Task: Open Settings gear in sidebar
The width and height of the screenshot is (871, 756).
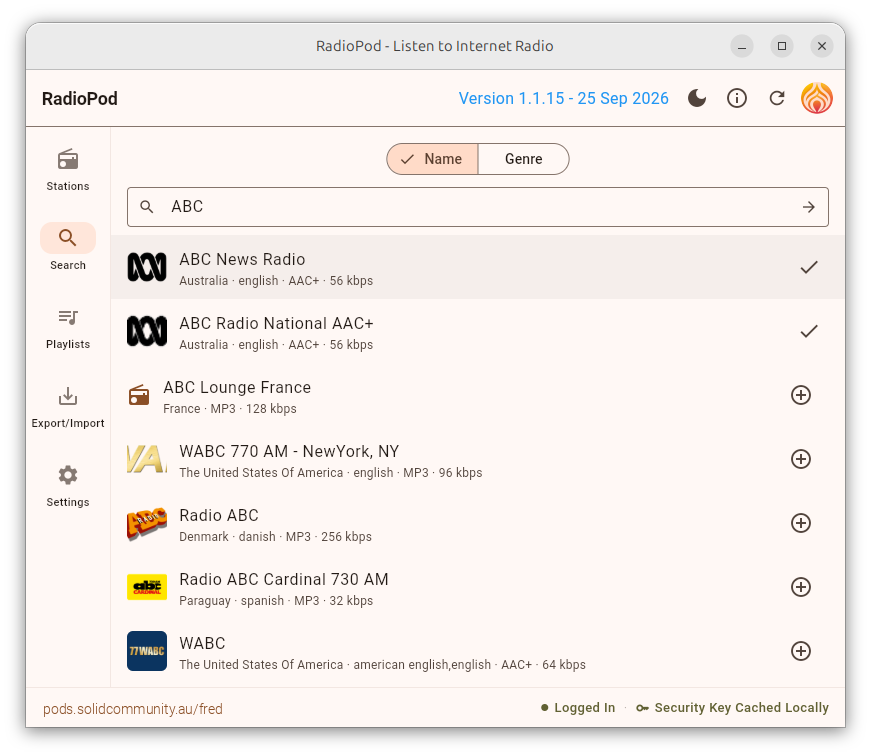Action: pyautogui.click(x=68, y=487)
